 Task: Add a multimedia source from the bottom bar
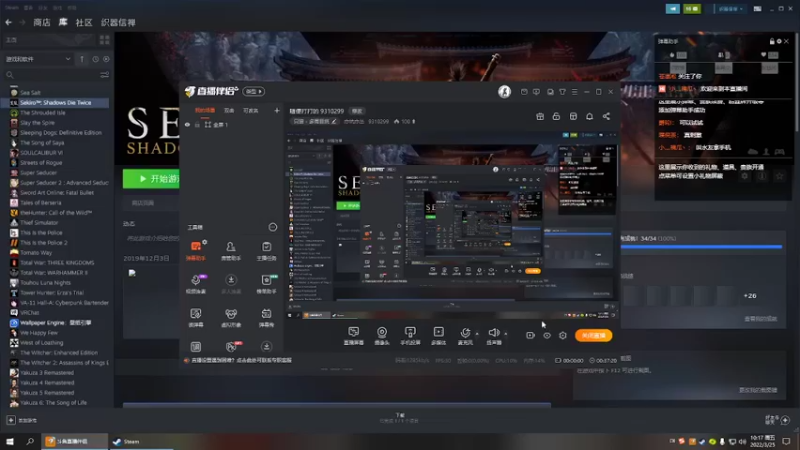[438, 336]
